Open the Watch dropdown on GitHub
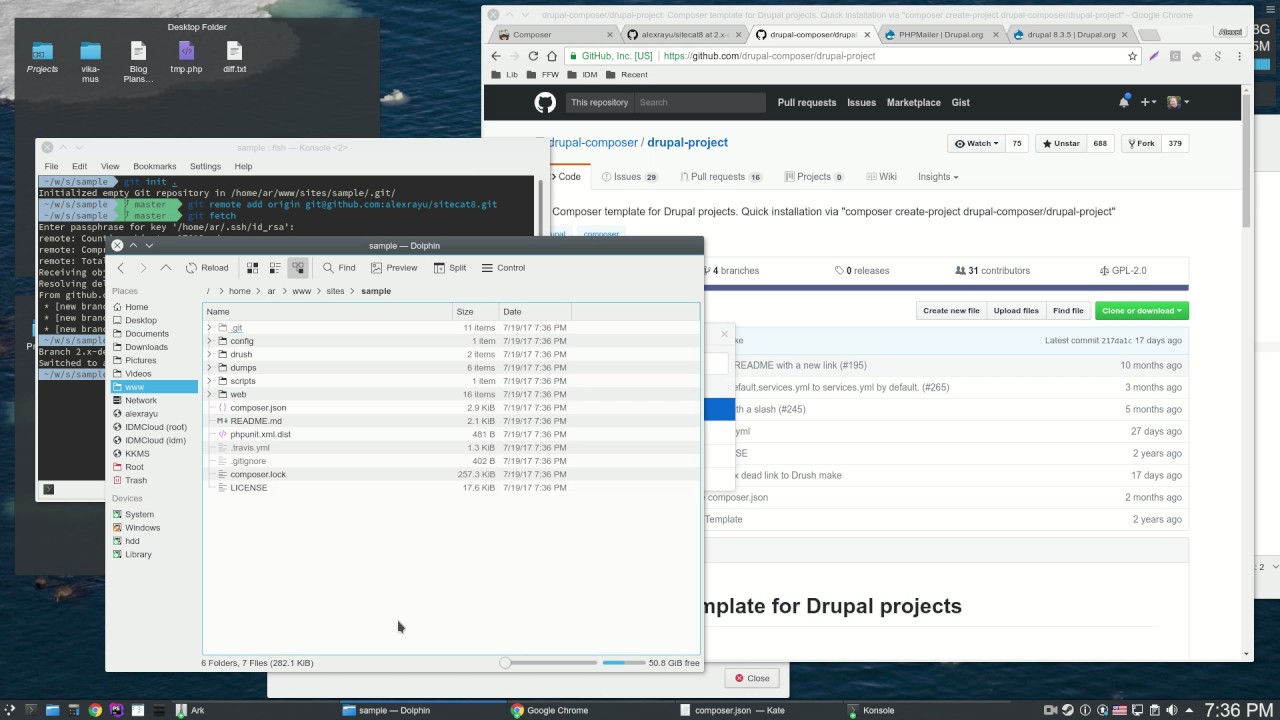1280x720 pixels. [975, 143]
